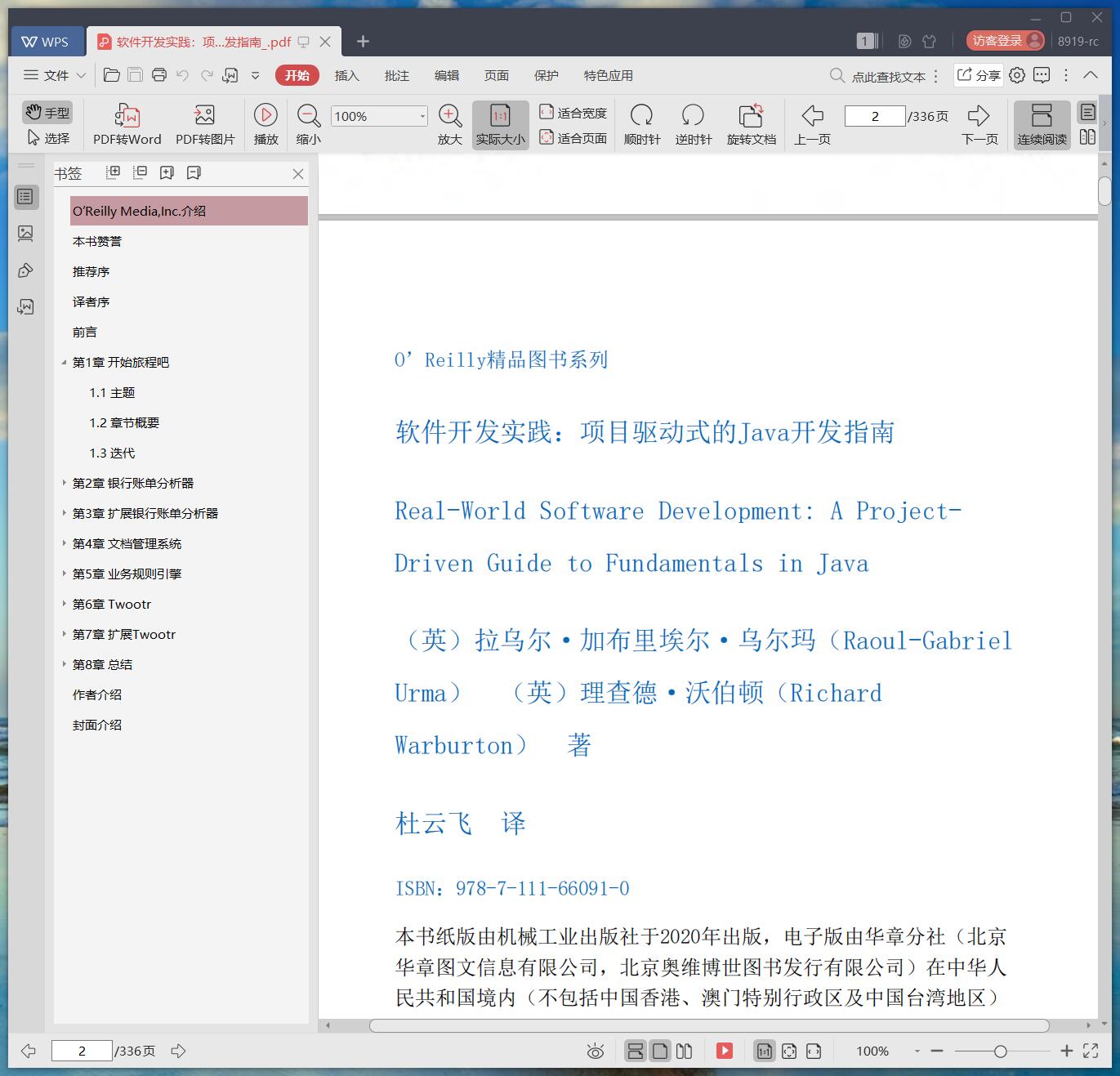Click 访客登录 login button

1005,40
